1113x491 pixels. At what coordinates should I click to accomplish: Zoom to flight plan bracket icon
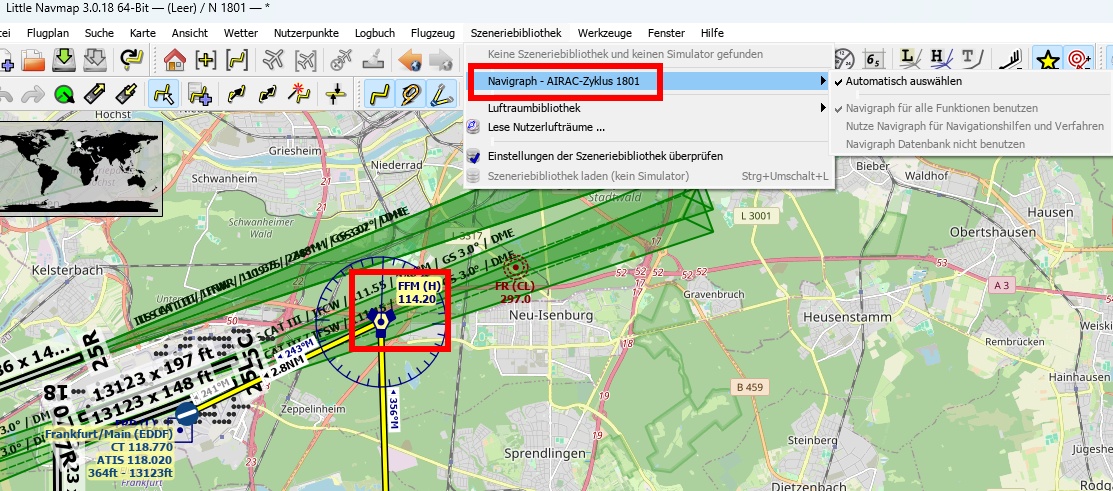[236, 60]
